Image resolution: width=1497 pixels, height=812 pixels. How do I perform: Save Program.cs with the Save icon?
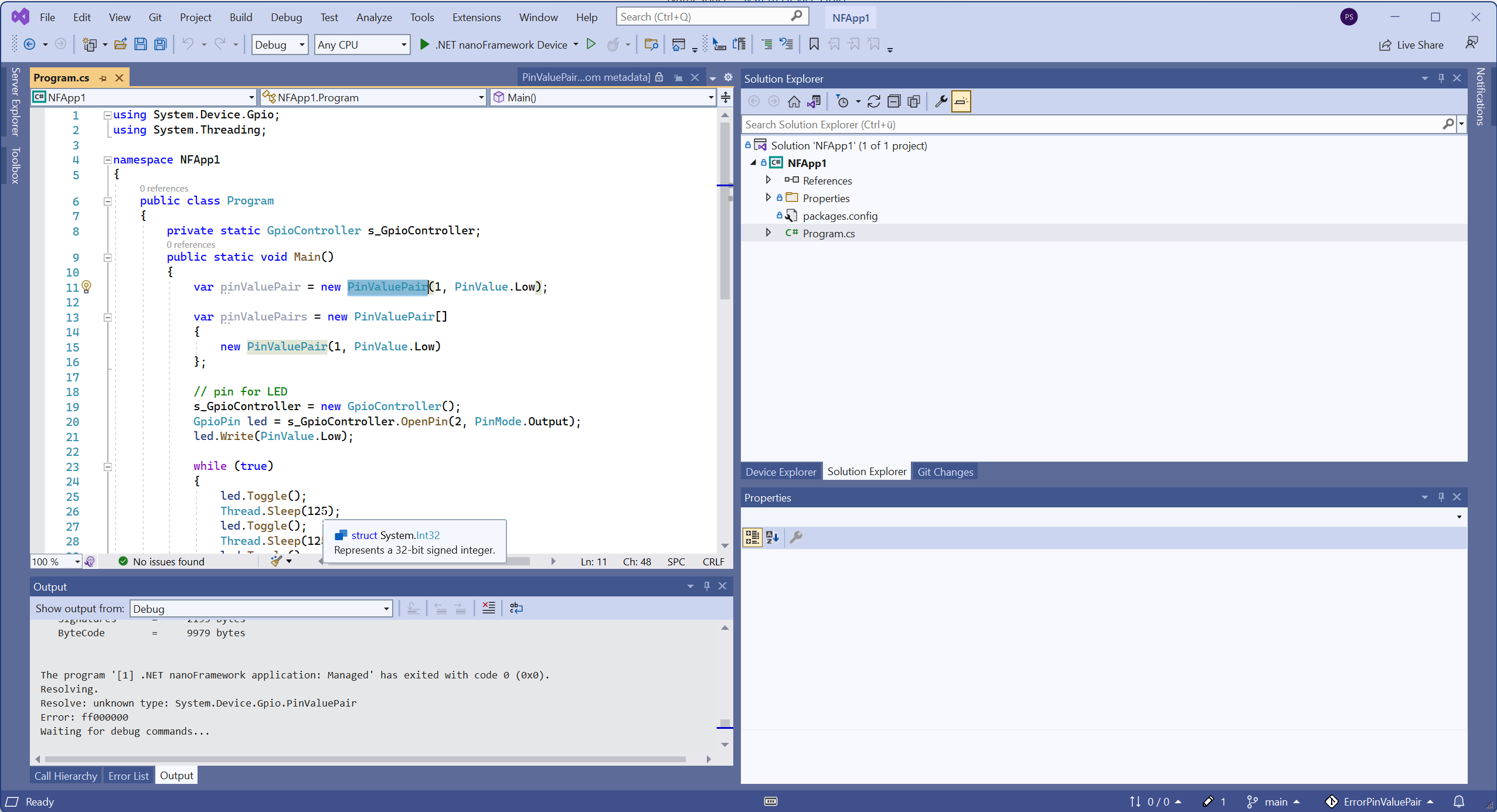point(141,44)
